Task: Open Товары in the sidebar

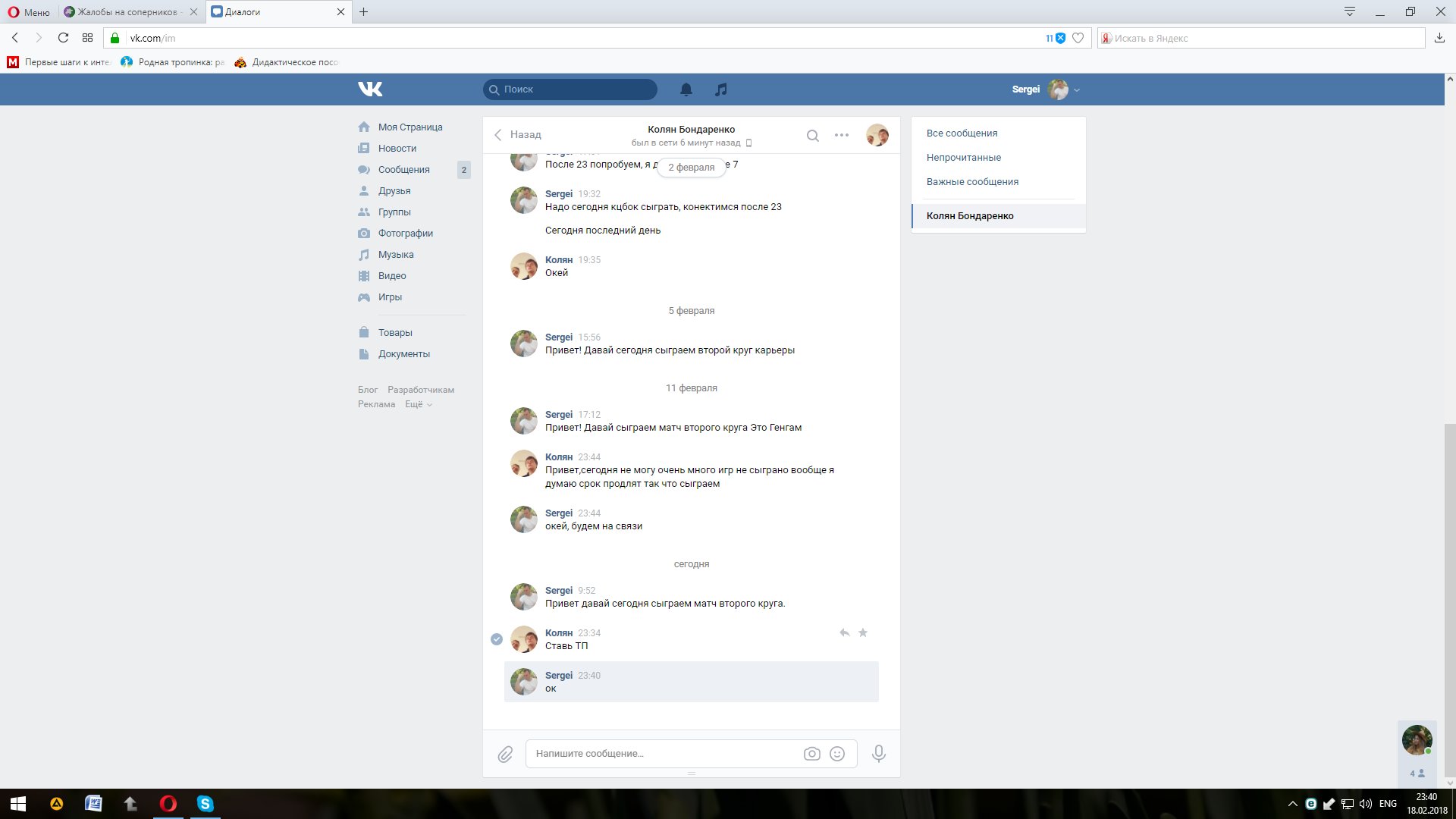Action: click(395, 333)
